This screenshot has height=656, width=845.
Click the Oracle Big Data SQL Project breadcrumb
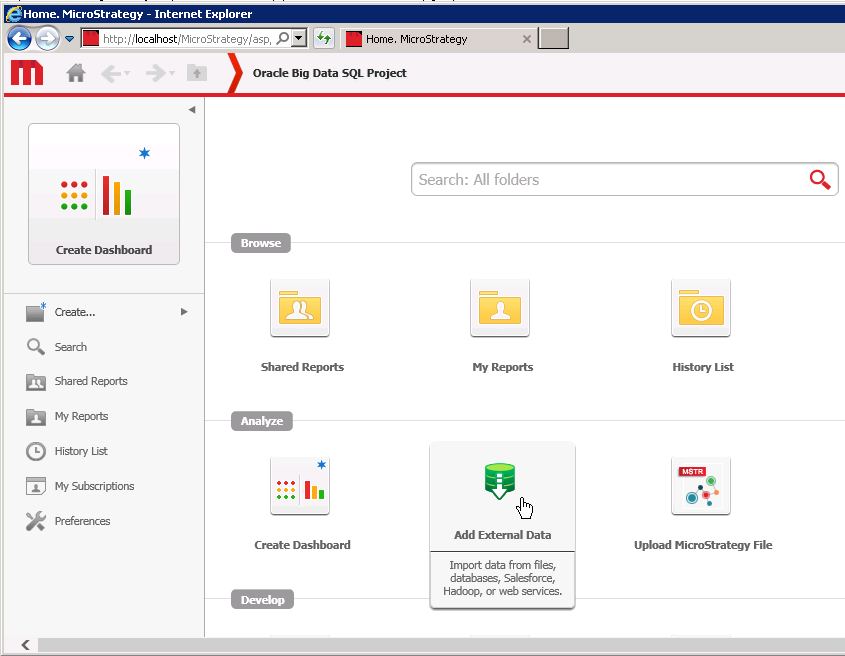pos(328,72)
